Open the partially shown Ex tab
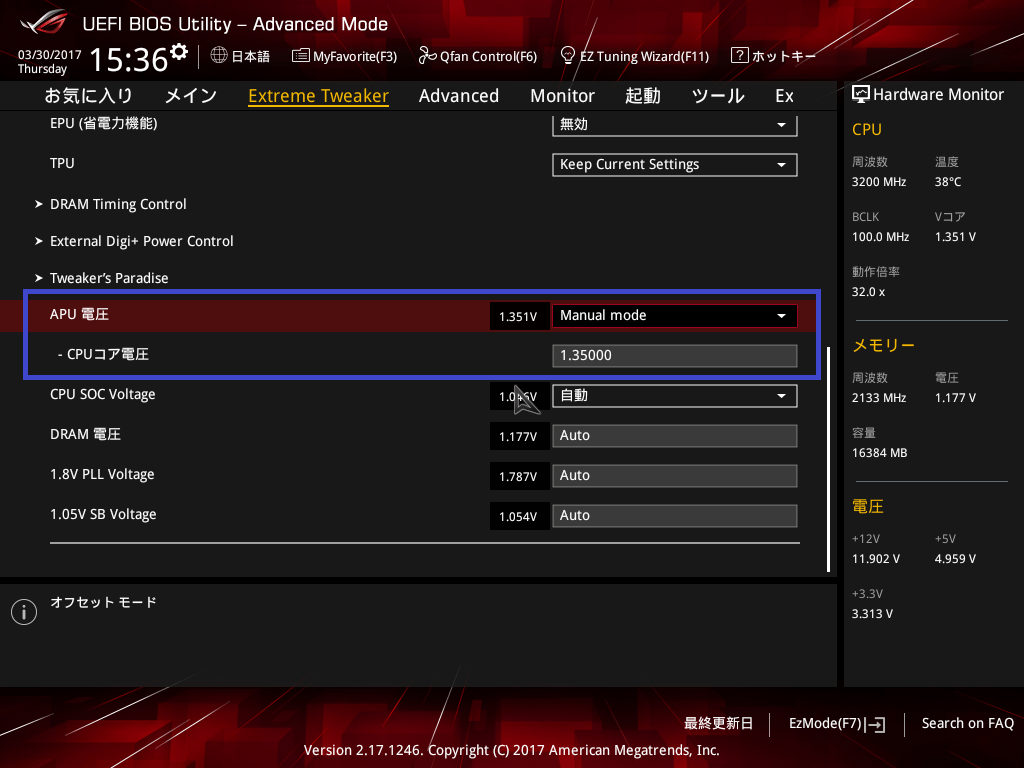The height and width of the screenshot is (768, 1024). (x=784, y=96)
